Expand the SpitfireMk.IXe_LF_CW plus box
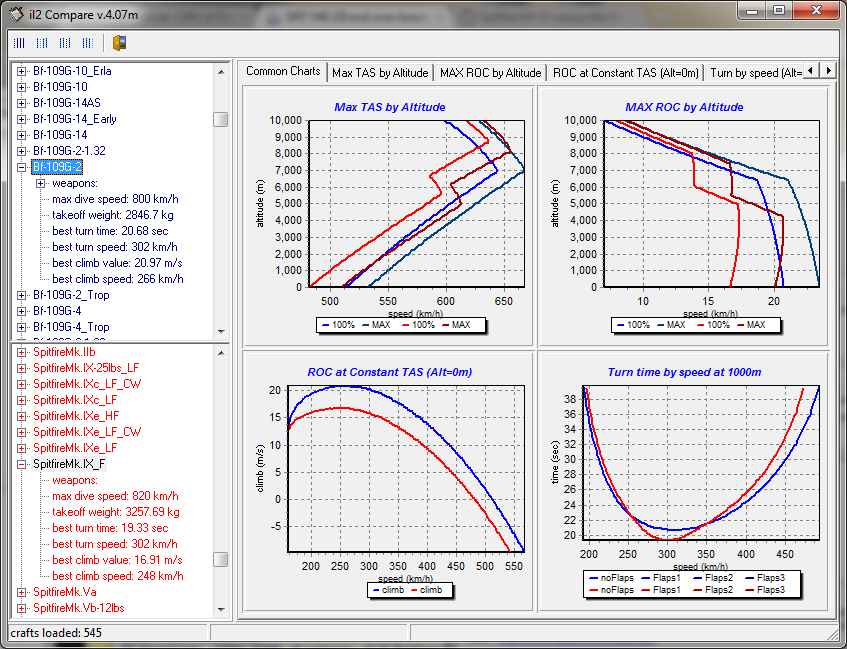This screenshot has height=649, width=847. tap(21, 432)
